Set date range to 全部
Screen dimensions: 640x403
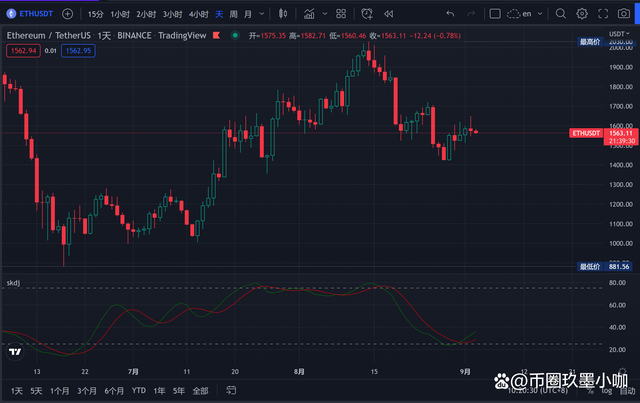tap(200, 391)
